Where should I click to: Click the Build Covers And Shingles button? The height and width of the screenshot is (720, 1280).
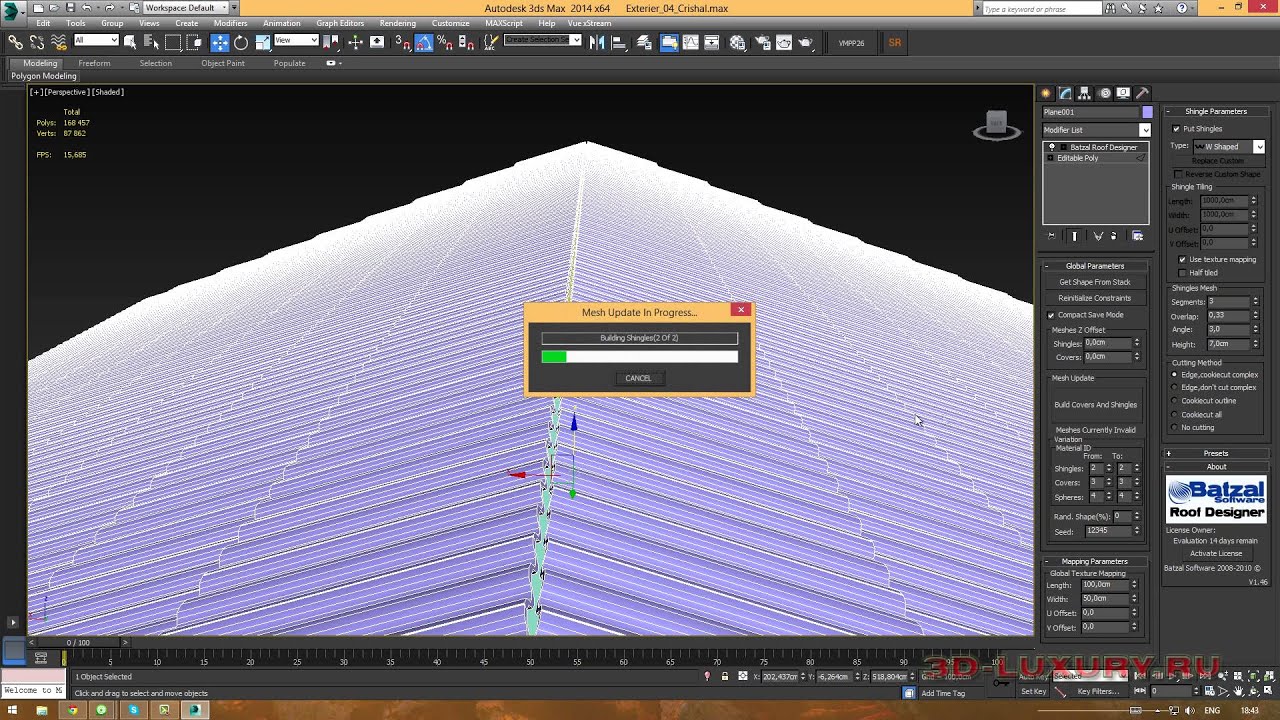click(x=1095, y=405)
